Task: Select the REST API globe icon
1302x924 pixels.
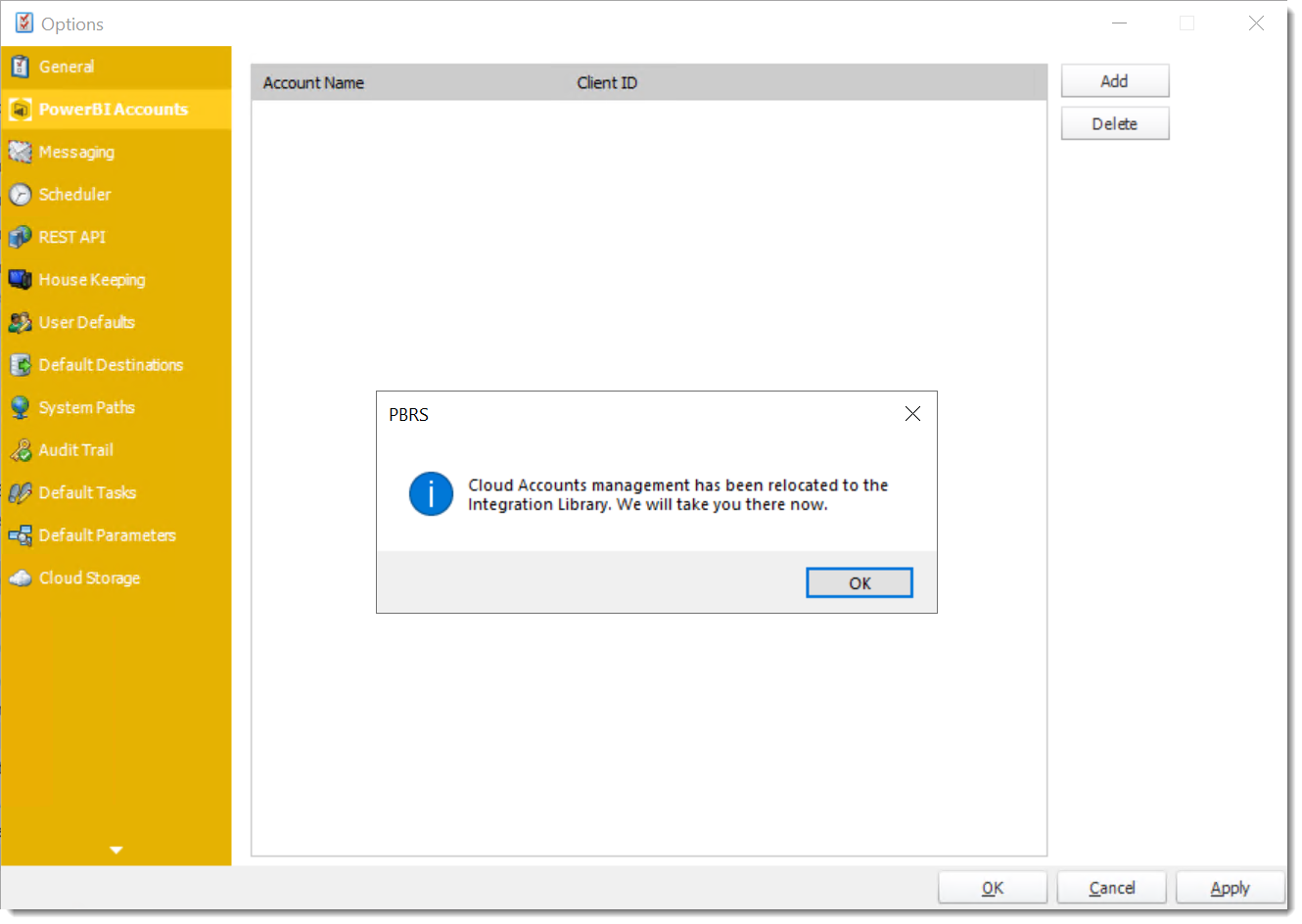Action: coord(22,237)
